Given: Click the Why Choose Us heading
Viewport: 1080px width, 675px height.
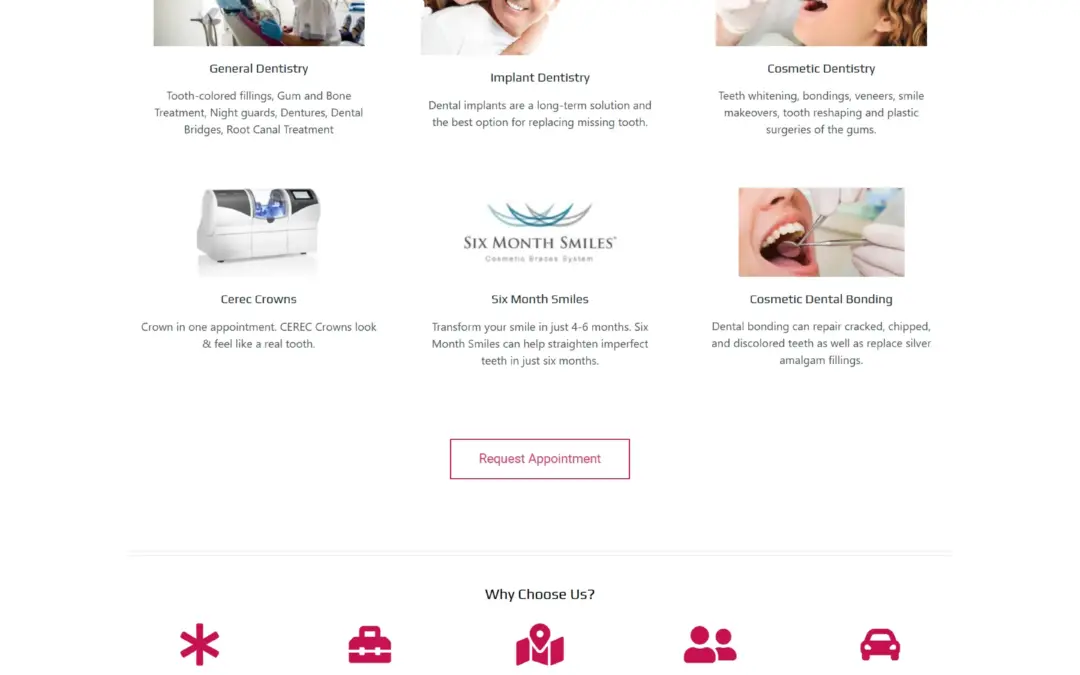Looking at the screenshot, I should pos(540,594).
